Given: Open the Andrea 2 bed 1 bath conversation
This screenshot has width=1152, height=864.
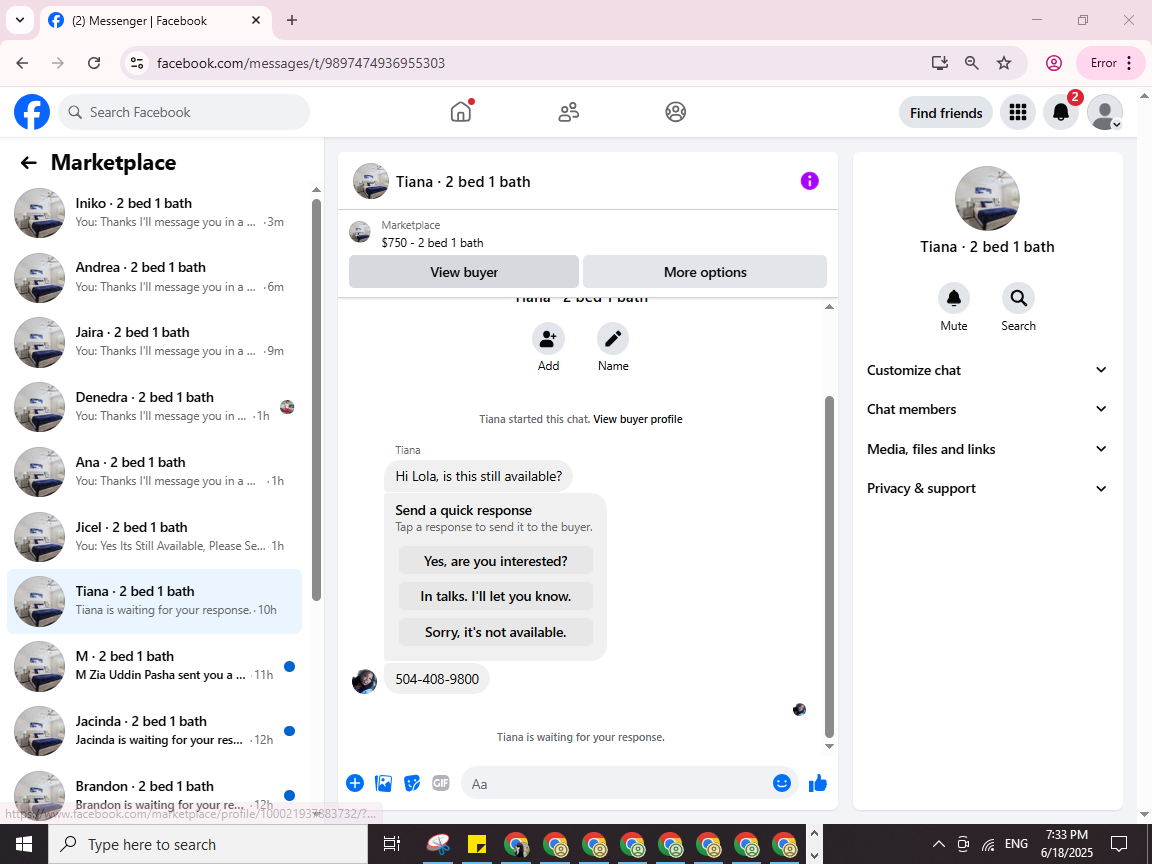Looking at the screenshot, I should (x=154, y=277).
